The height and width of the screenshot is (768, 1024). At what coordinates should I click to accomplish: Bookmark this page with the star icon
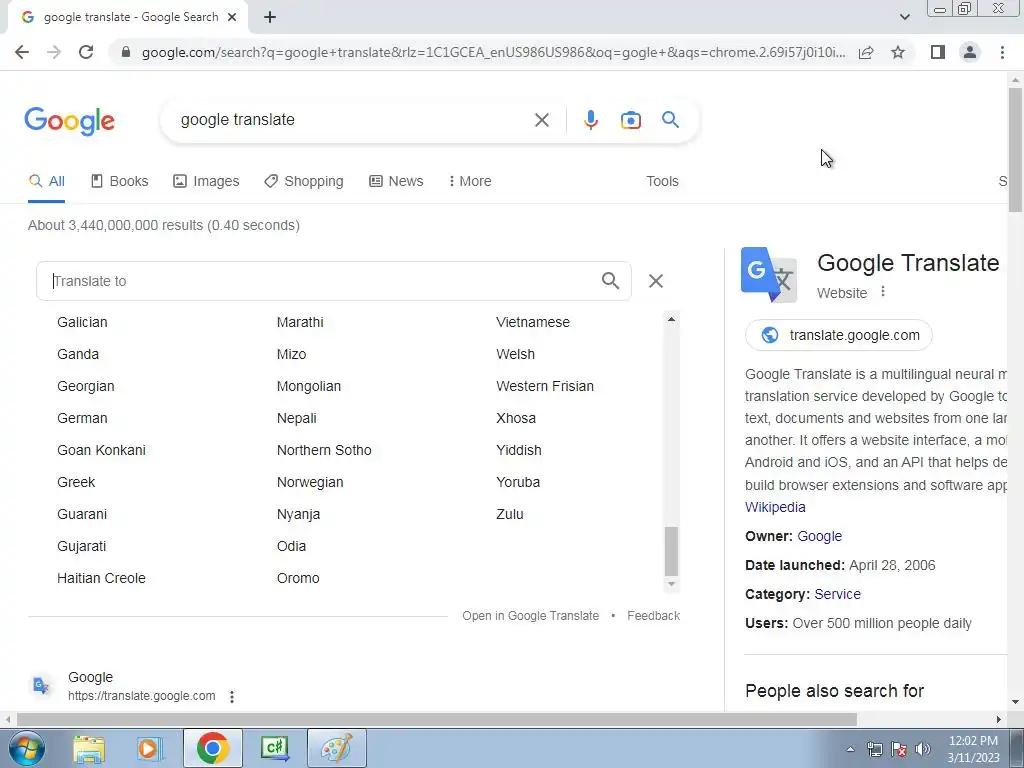898,52
